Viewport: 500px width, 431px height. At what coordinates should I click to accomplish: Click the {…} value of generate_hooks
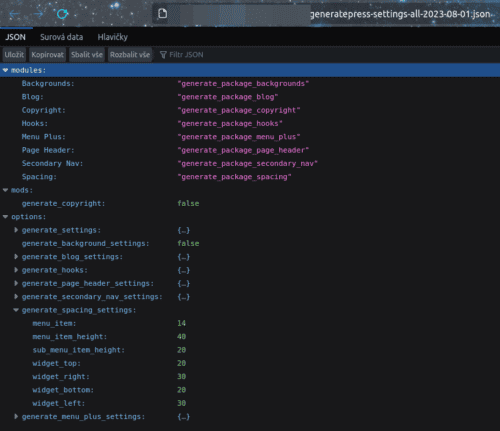pyautogui.click(x=184, y=270)
